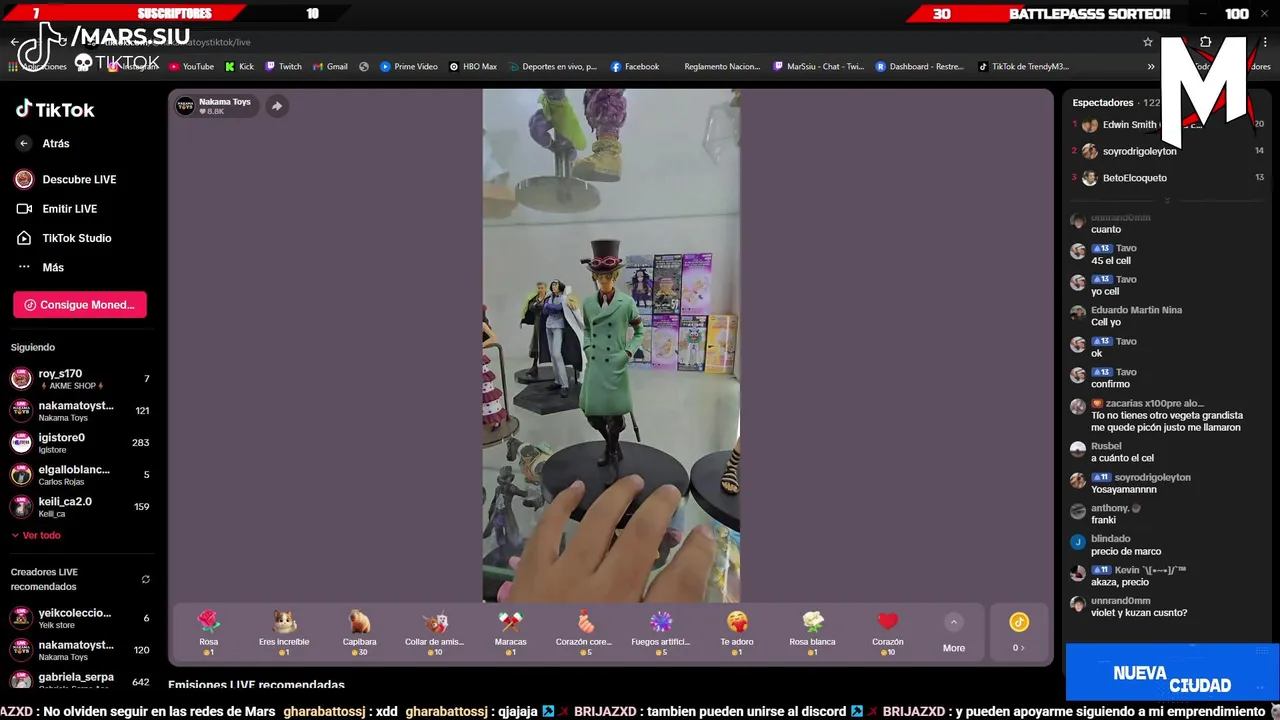This screenshot has width=1280, height=720.
Task: Open Facebook bookmark
Action: [635, 67]
